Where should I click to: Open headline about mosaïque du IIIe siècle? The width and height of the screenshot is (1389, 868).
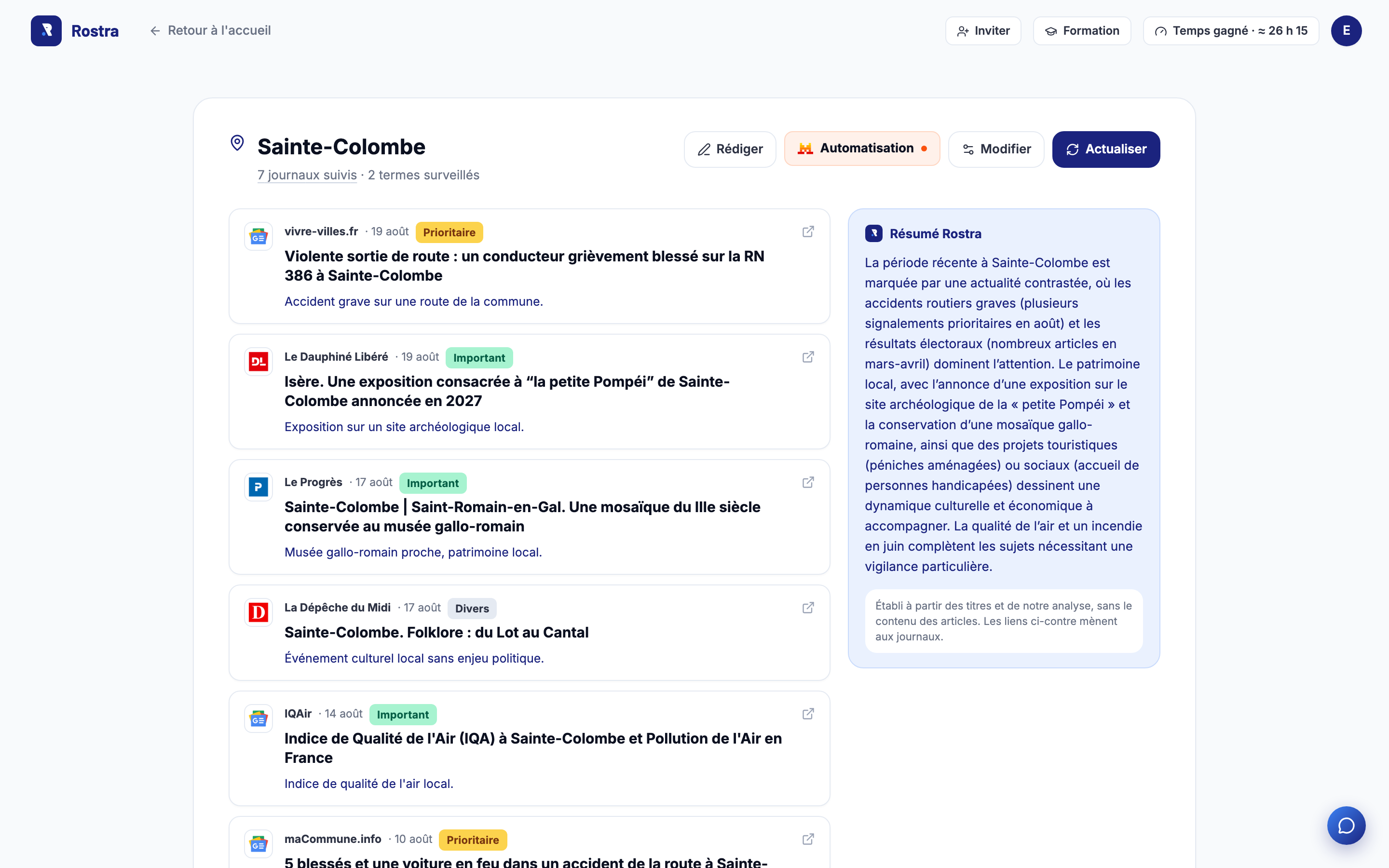522,516
